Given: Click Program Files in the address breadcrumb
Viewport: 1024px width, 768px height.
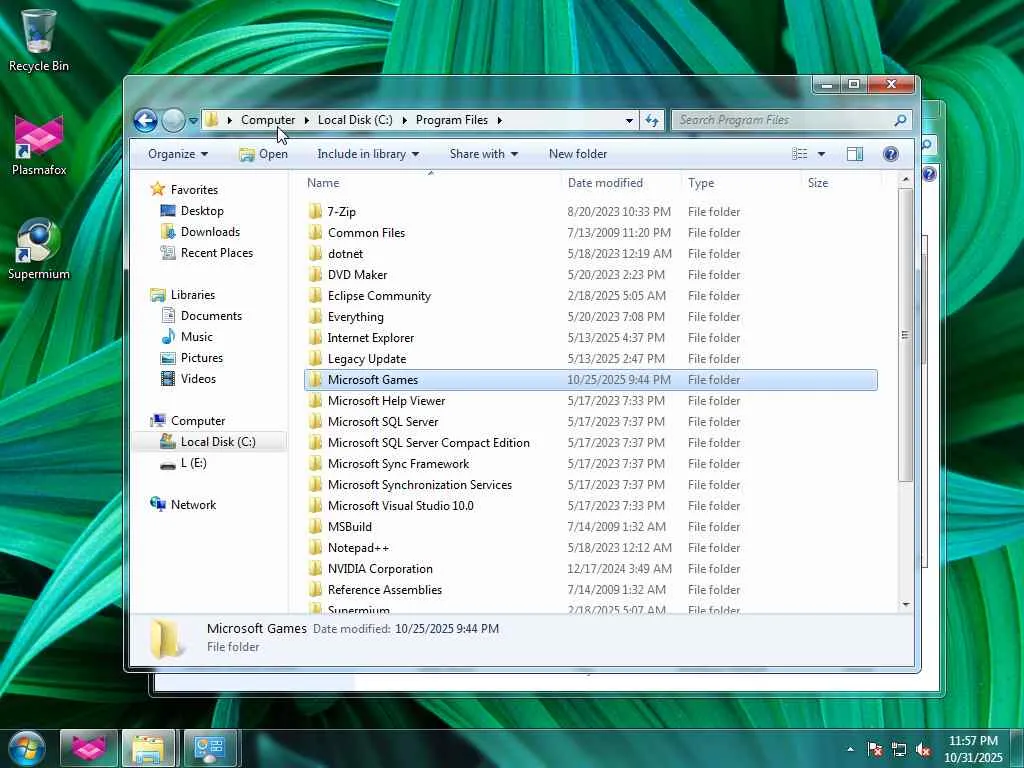Looking at the screenshot, I should 452,120.
